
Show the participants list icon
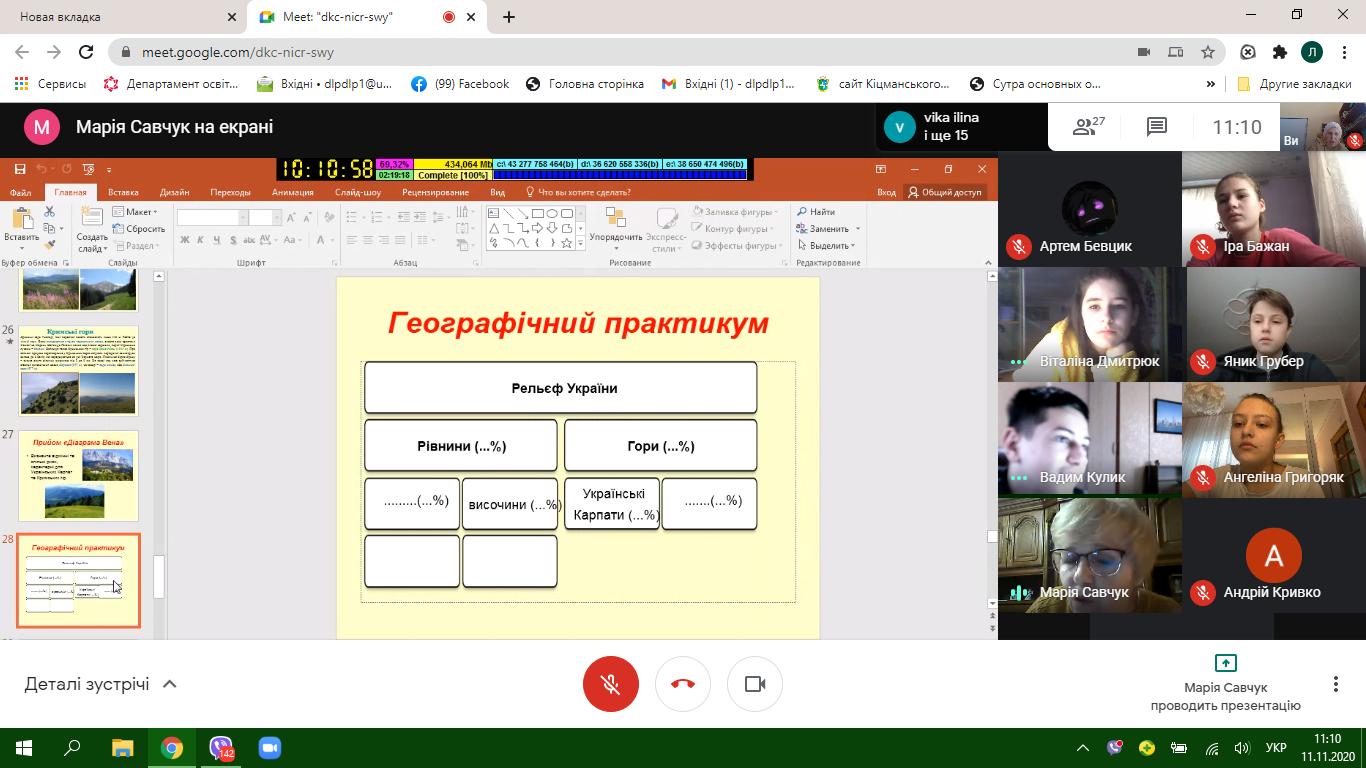[1087, 127]
